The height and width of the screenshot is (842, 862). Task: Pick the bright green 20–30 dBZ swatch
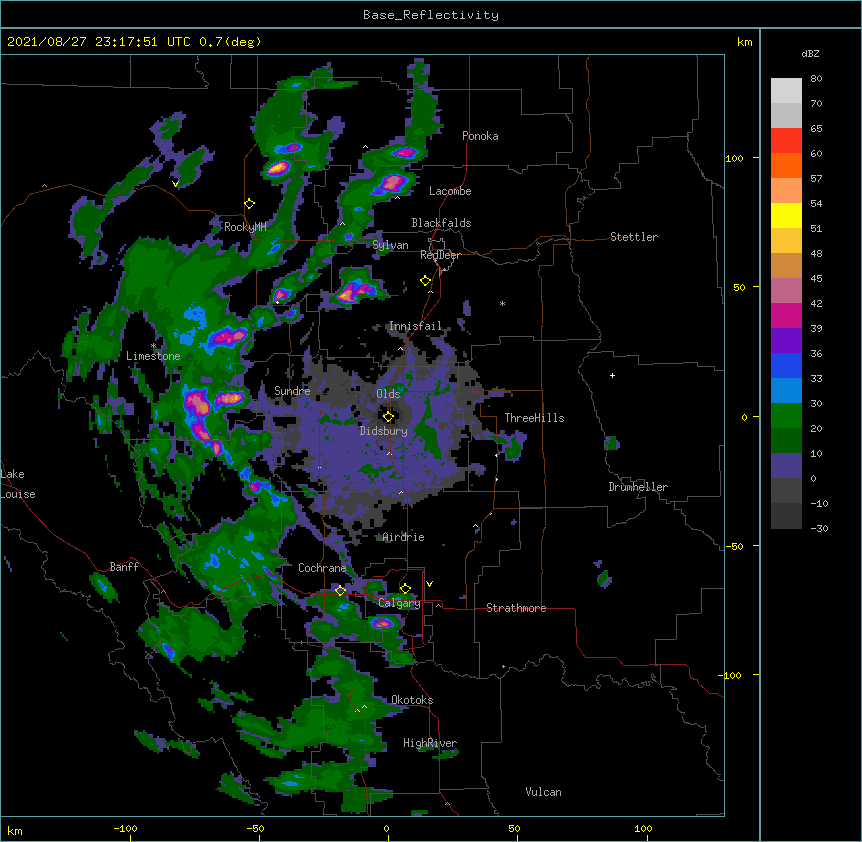click(x=786, y=416)
